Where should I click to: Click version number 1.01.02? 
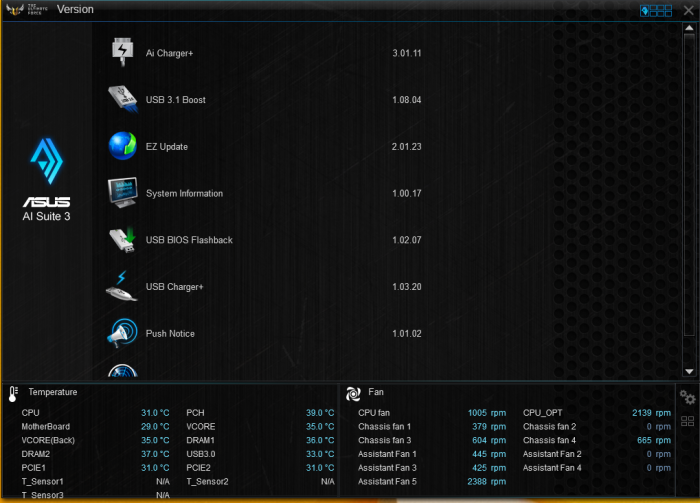tap(407, 334)
